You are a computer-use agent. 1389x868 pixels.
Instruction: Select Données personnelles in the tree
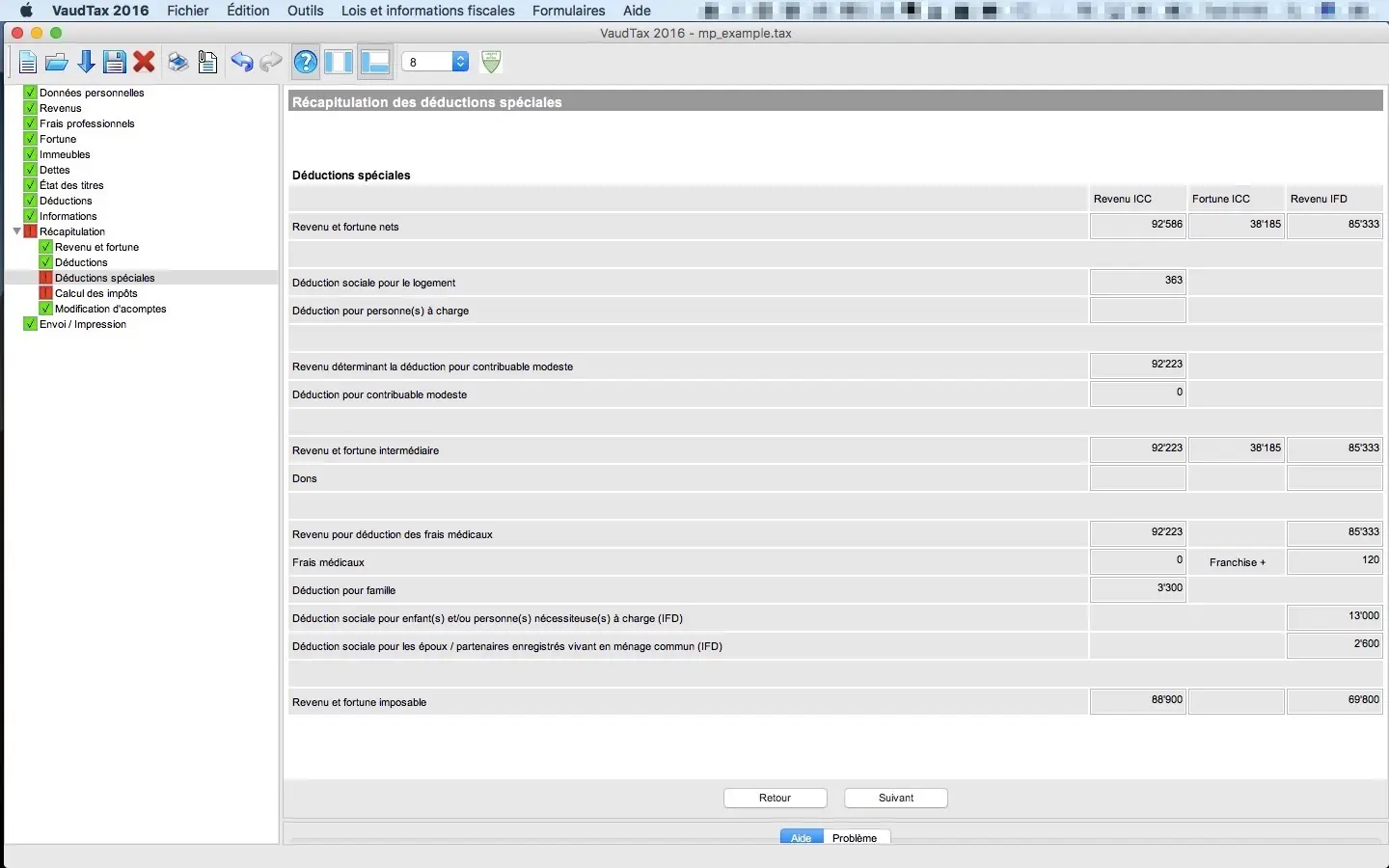[92, 93]
